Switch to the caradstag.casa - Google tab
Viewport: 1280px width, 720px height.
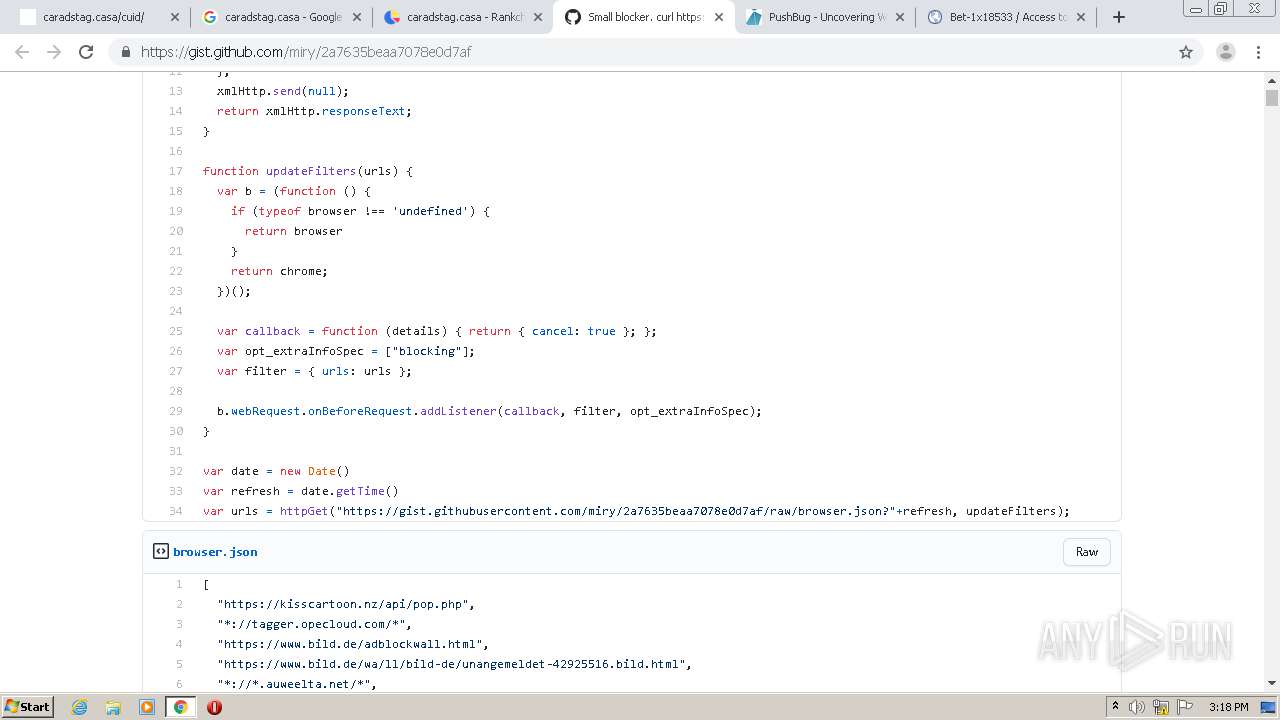[283, 17]
